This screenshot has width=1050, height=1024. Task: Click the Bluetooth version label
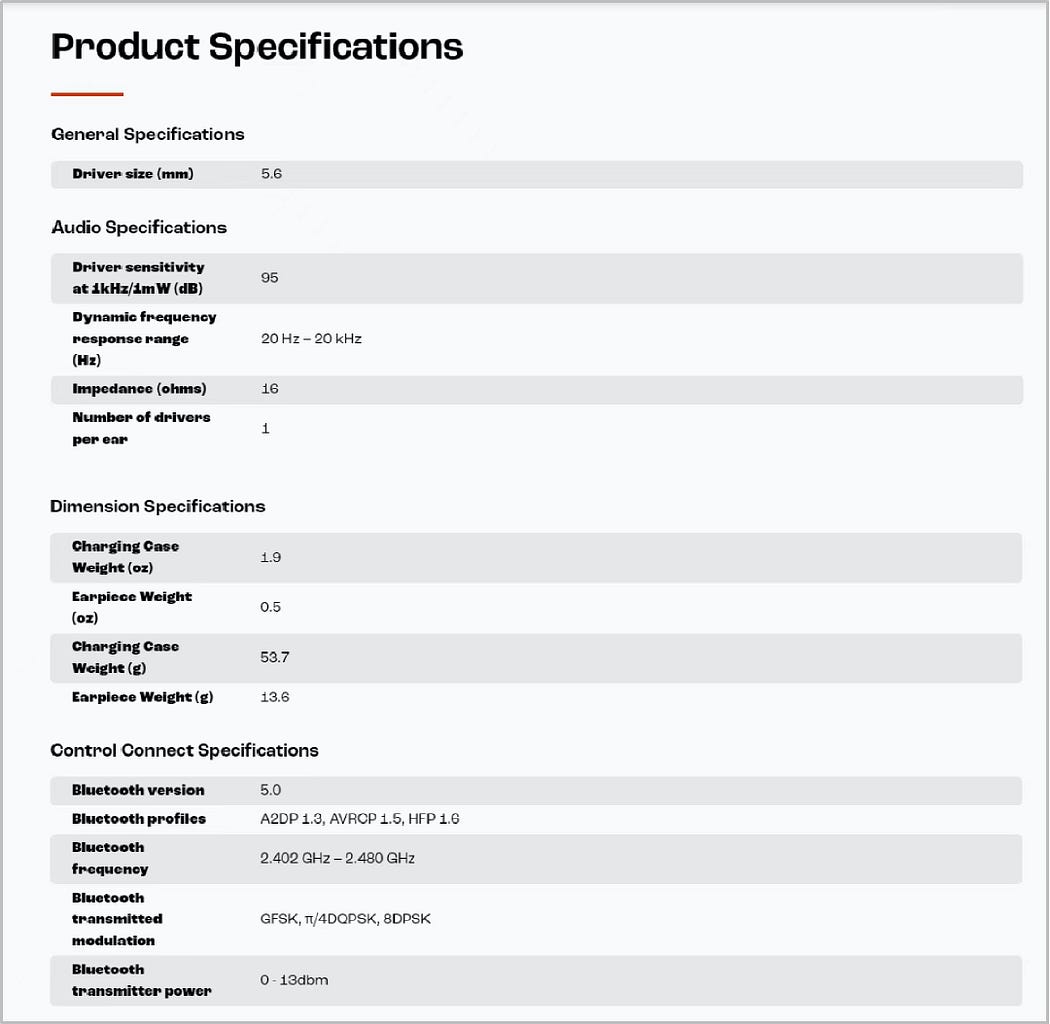(x=138, y=790)
